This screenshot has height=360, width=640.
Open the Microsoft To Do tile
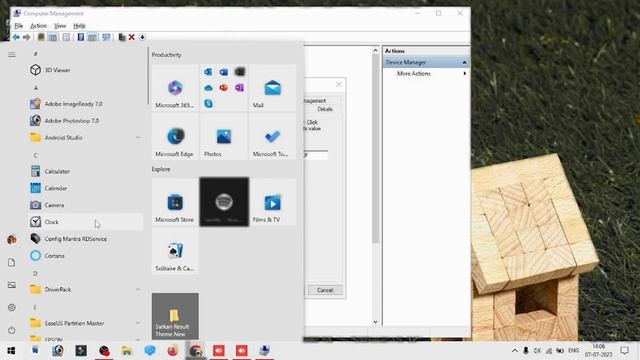[x=272, y=136]
